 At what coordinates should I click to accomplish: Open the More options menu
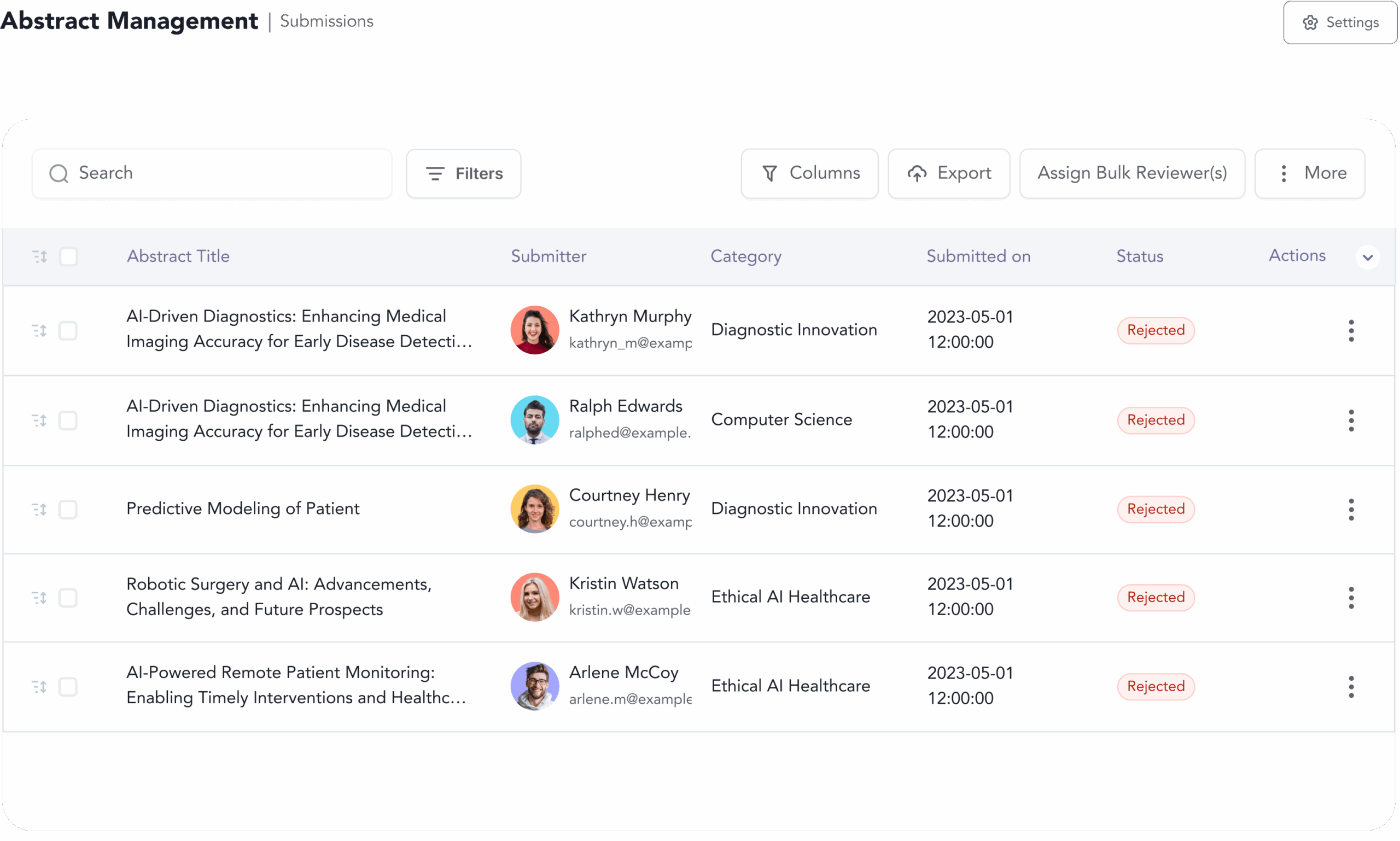click(x=1309, y=173)
